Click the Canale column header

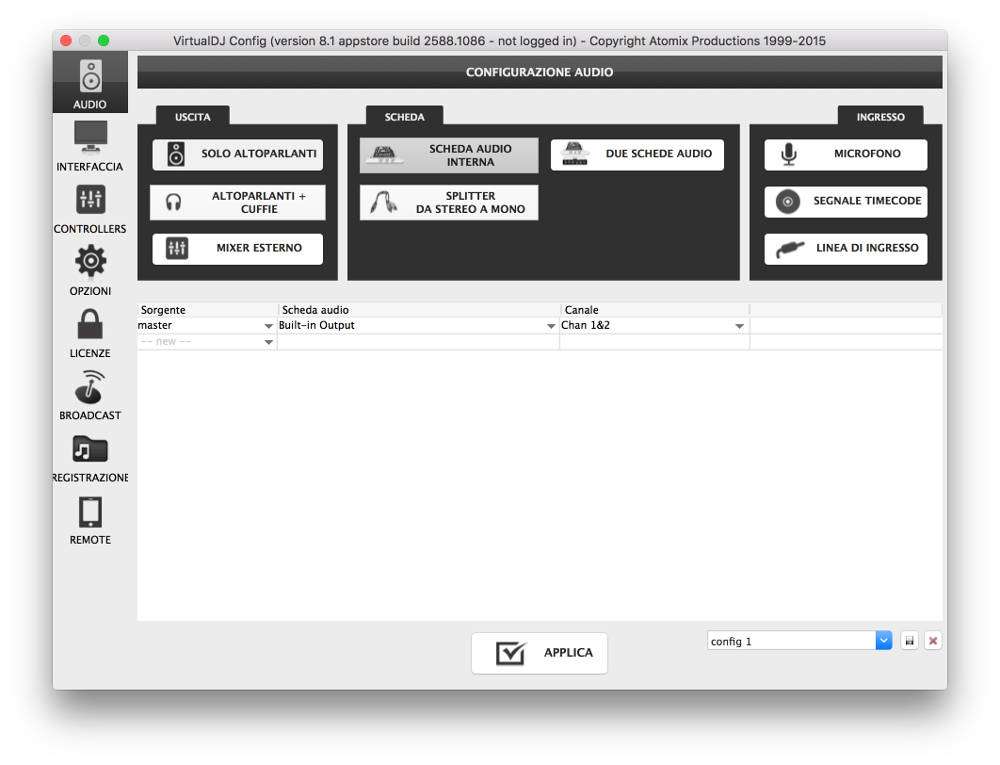click(655, 310)
